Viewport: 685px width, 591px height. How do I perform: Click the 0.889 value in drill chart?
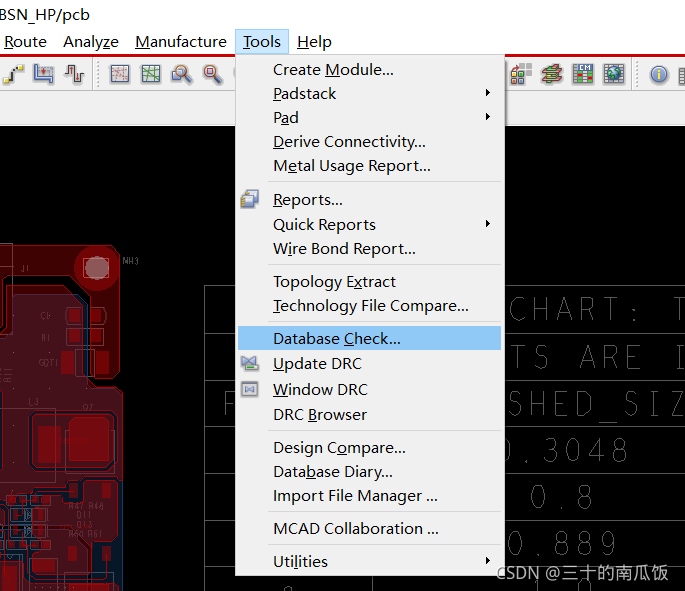pos(562,543)
